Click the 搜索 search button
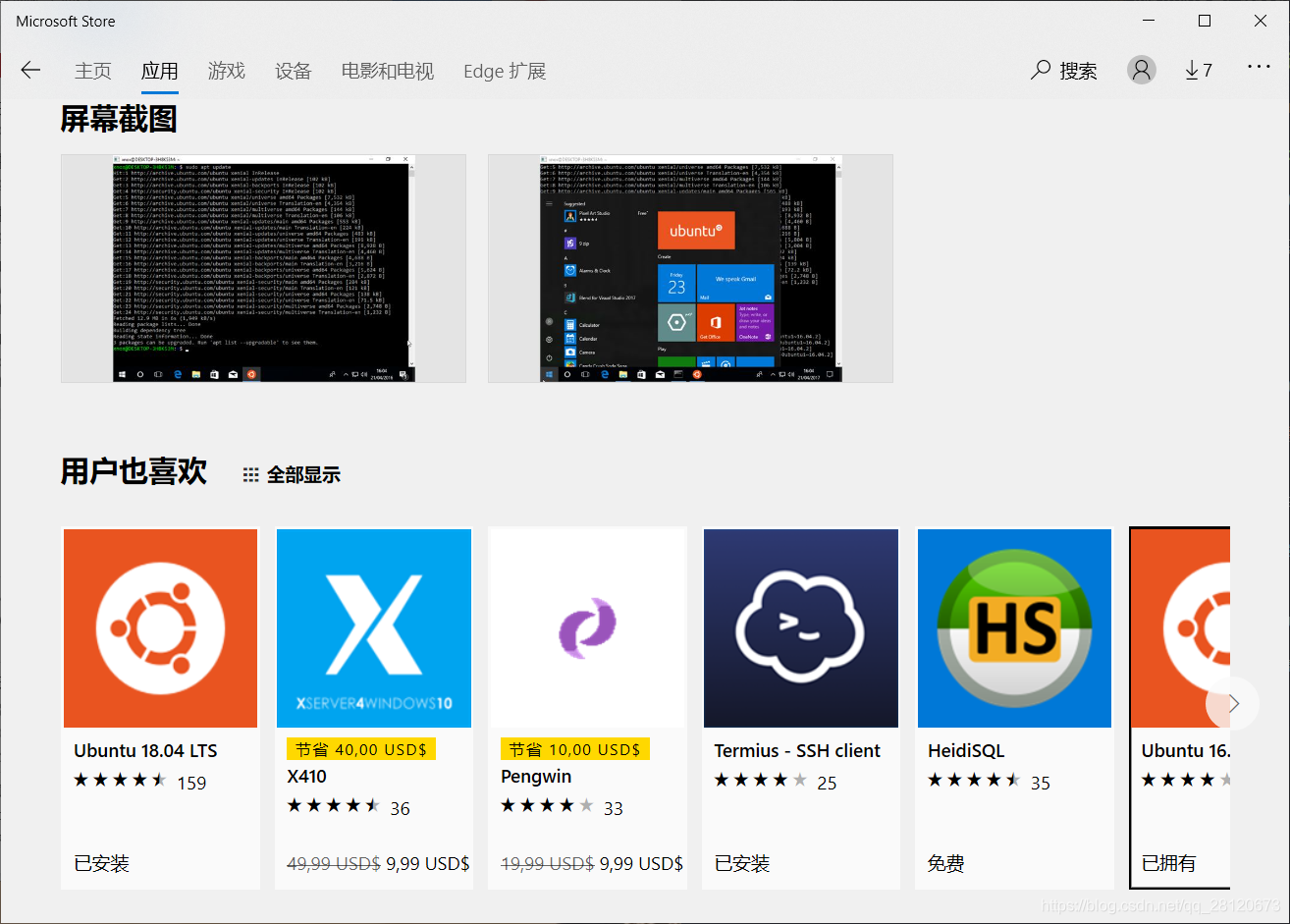The height and width of the screenshot is (924, 1290). 1064,71
